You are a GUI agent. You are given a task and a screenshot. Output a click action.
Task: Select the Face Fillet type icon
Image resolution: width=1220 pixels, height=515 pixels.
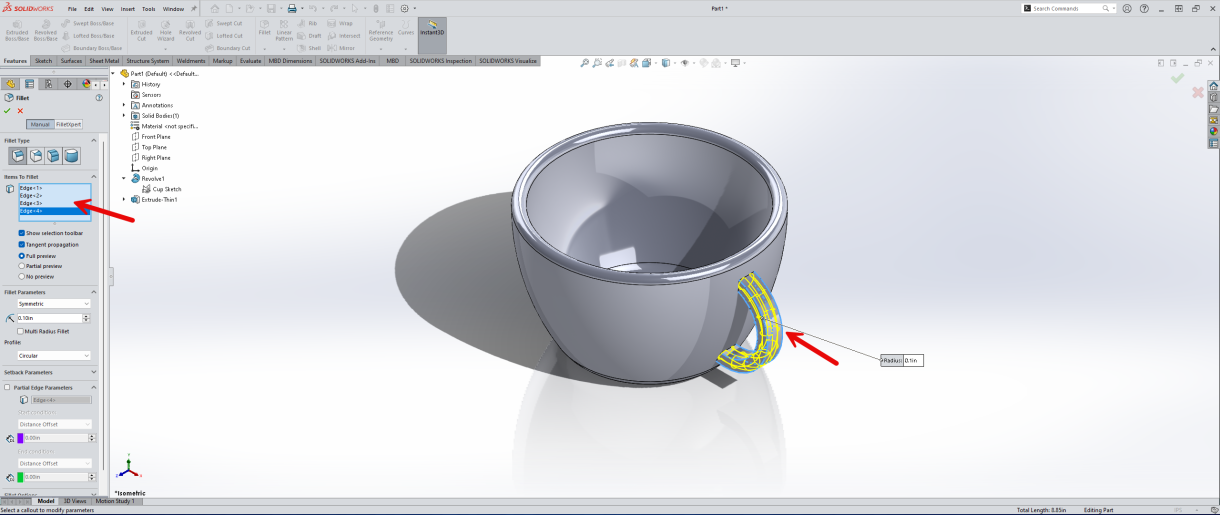click(x=53, y=156)
